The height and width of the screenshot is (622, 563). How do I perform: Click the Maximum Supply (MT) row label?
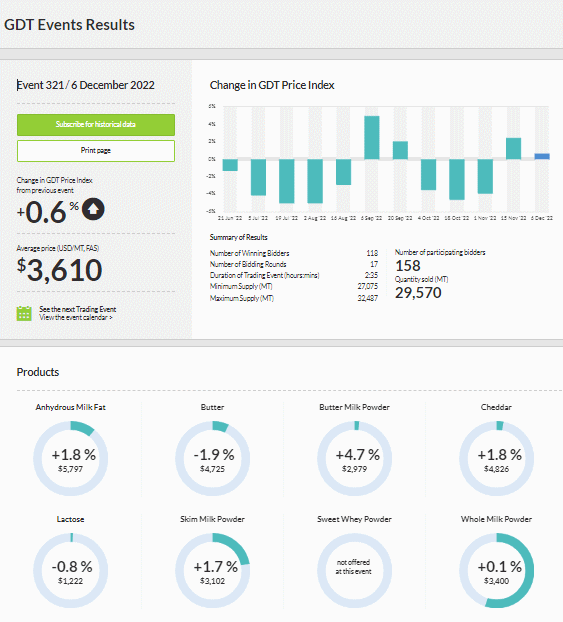[242, 298]
